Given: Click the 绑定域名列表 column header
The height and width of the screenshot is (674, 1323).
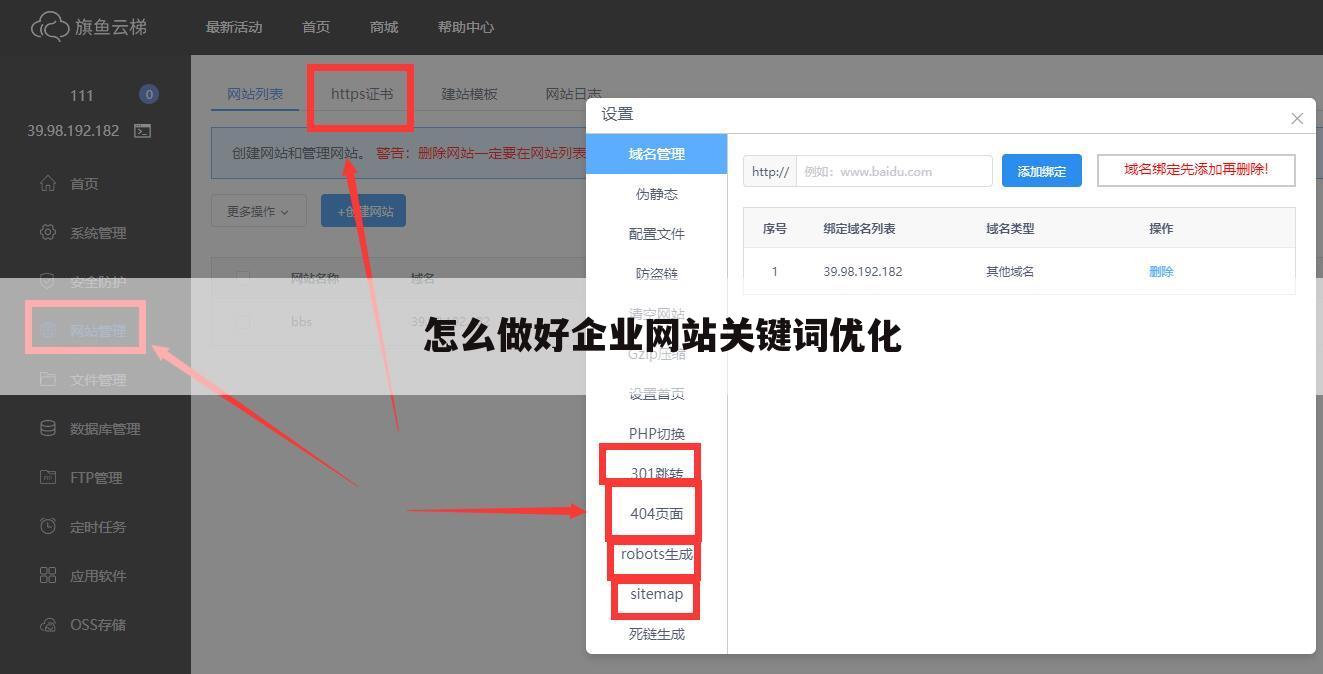Looking at the screenshot, I should 859,228.
